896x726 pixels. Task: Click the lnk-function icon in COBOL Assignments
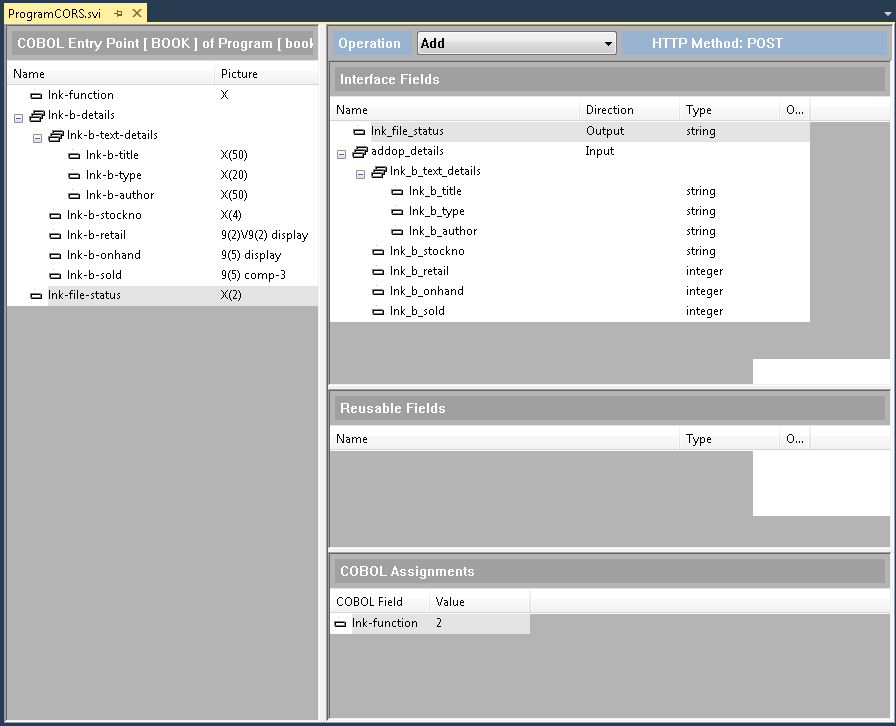[x=341, y=624]
